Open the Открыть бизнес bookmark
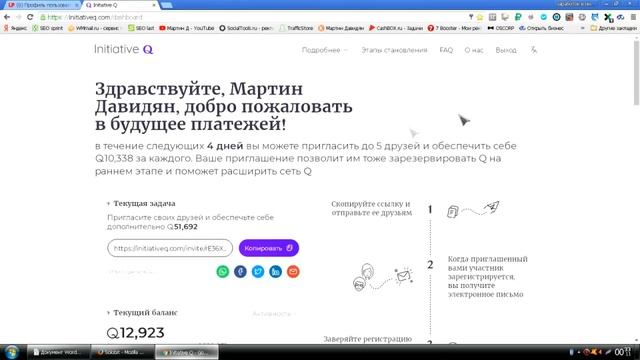This screenshot has height=360, width=640. click(542, 28)
